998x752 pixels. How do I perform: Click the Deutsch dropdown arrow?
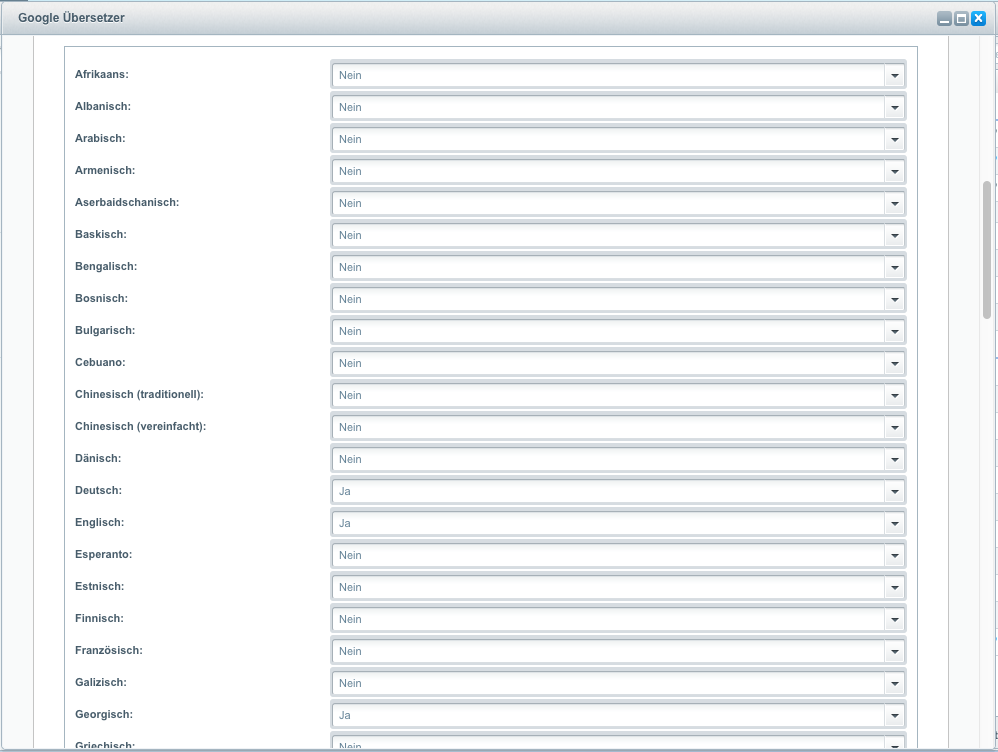click(x=894, y=491)
